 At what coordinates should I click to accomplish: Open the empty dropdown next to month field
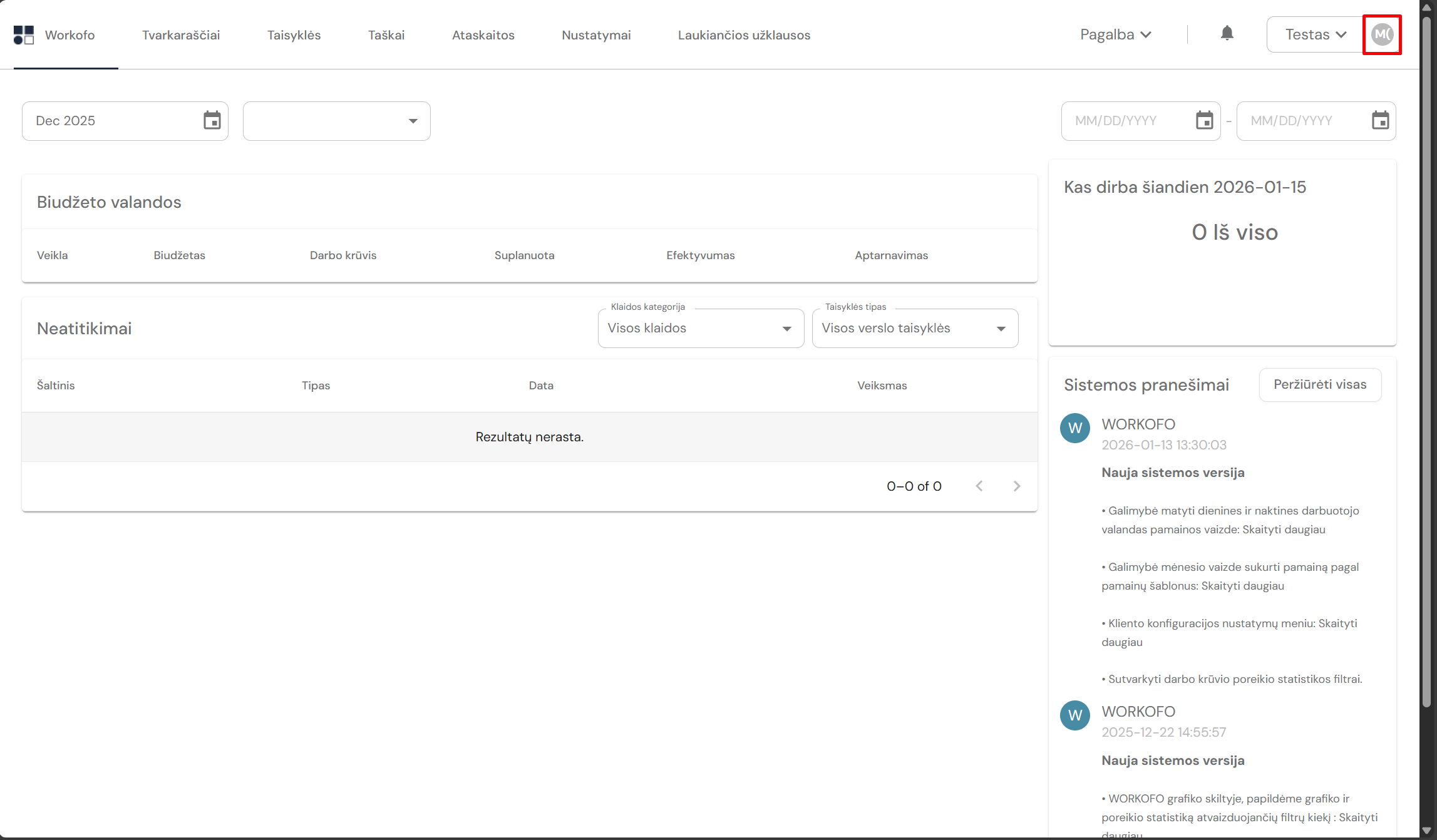point(336,121)
